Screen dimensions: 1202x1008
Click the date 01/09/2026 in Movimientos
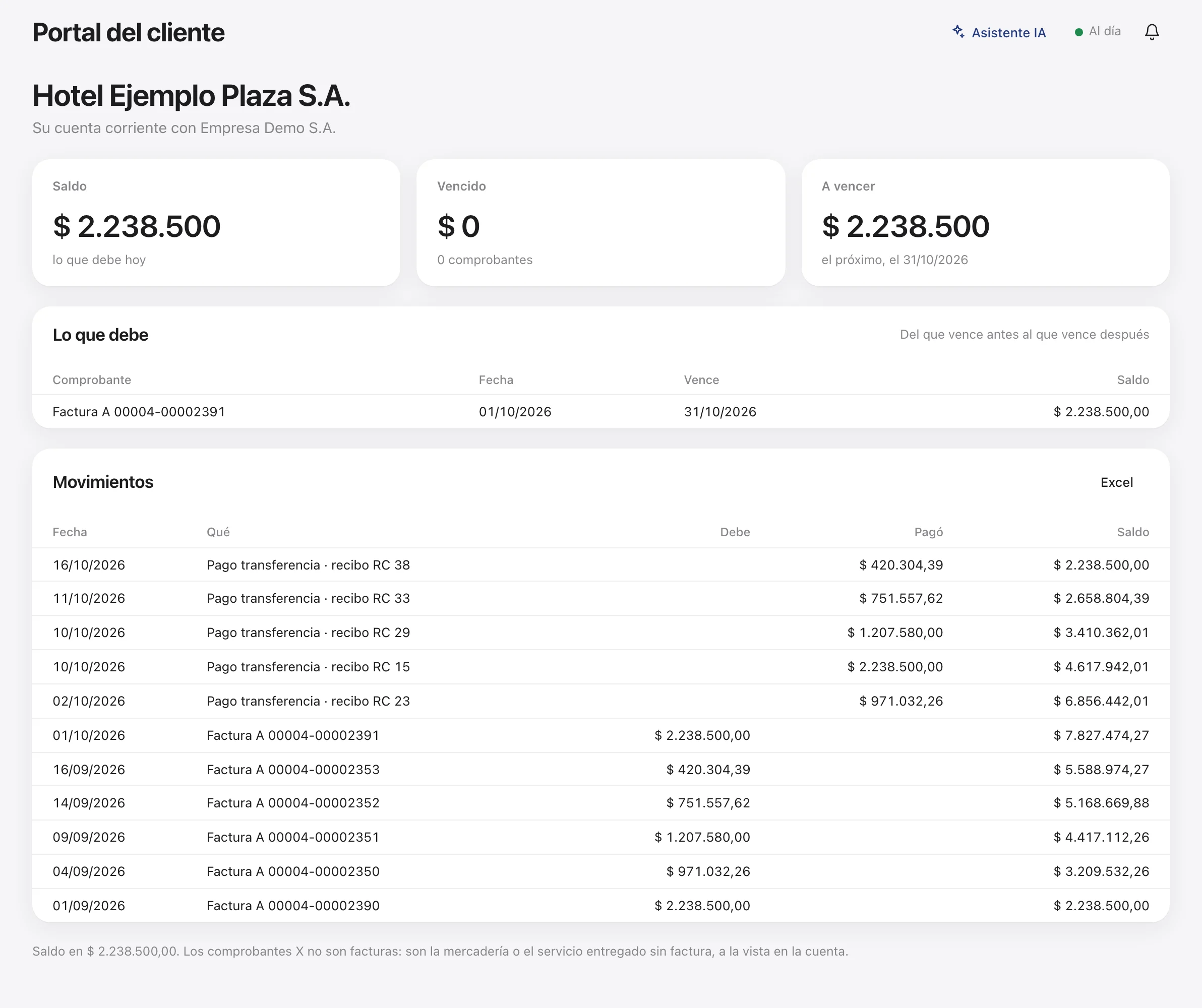coord(89,906)
